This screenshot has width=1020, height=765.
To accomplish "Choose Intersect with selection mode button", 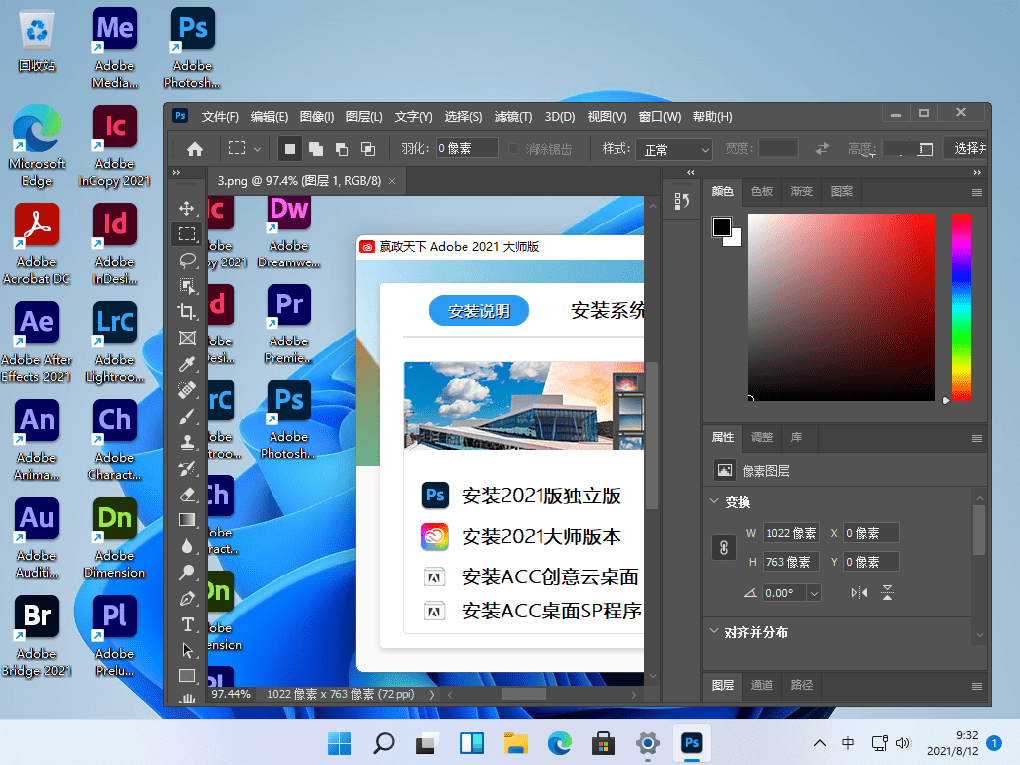I will (368, 149).
